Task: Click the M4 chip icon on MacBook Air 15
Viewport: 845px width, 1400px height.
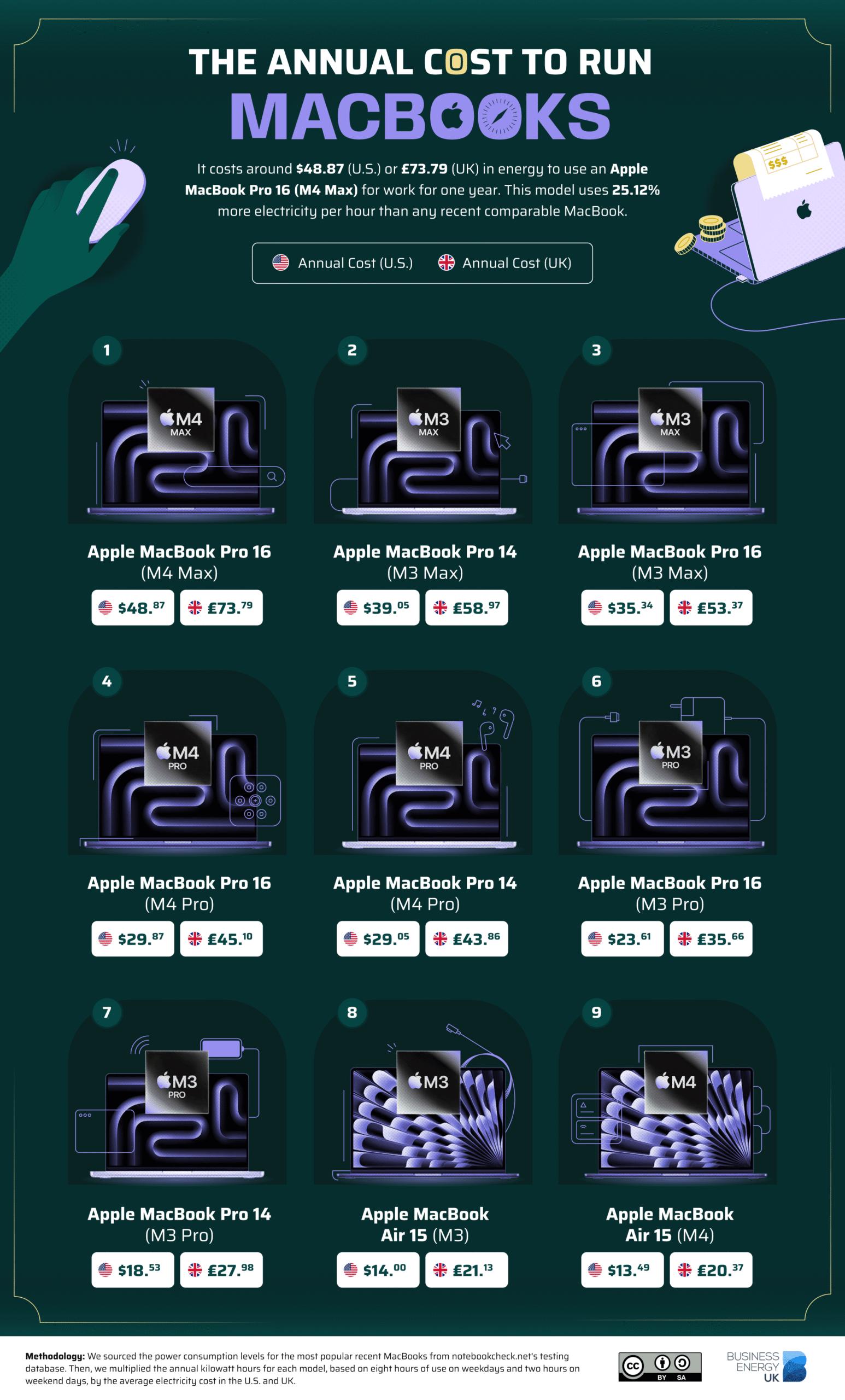Action: [x=676, y=1082]
